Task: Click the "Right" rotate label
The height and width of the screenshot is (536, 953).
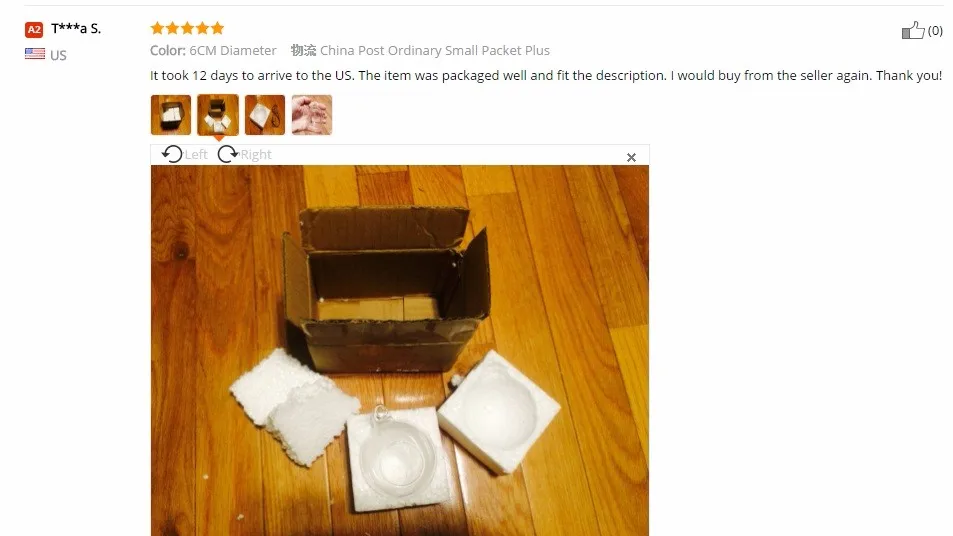Action: [x=256, y=155]
